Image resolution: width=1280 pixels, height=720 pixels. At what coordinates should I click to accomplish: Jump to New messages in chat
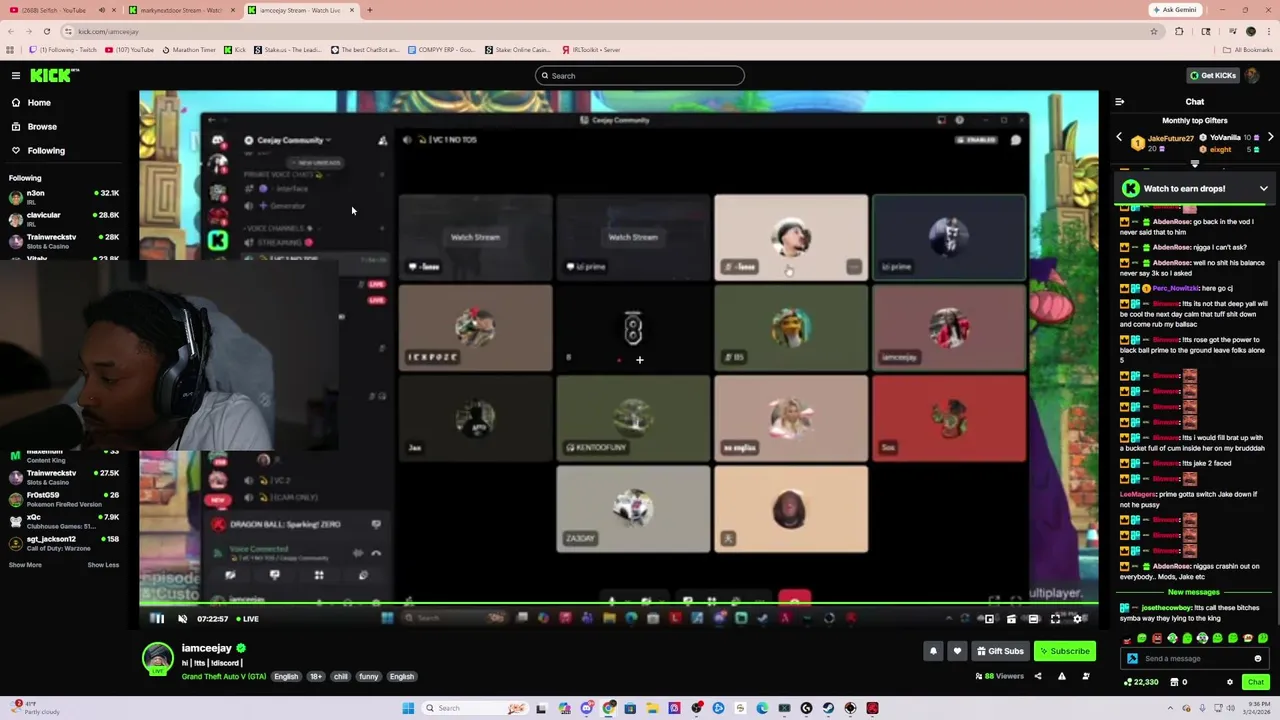tap(1194, 592)
